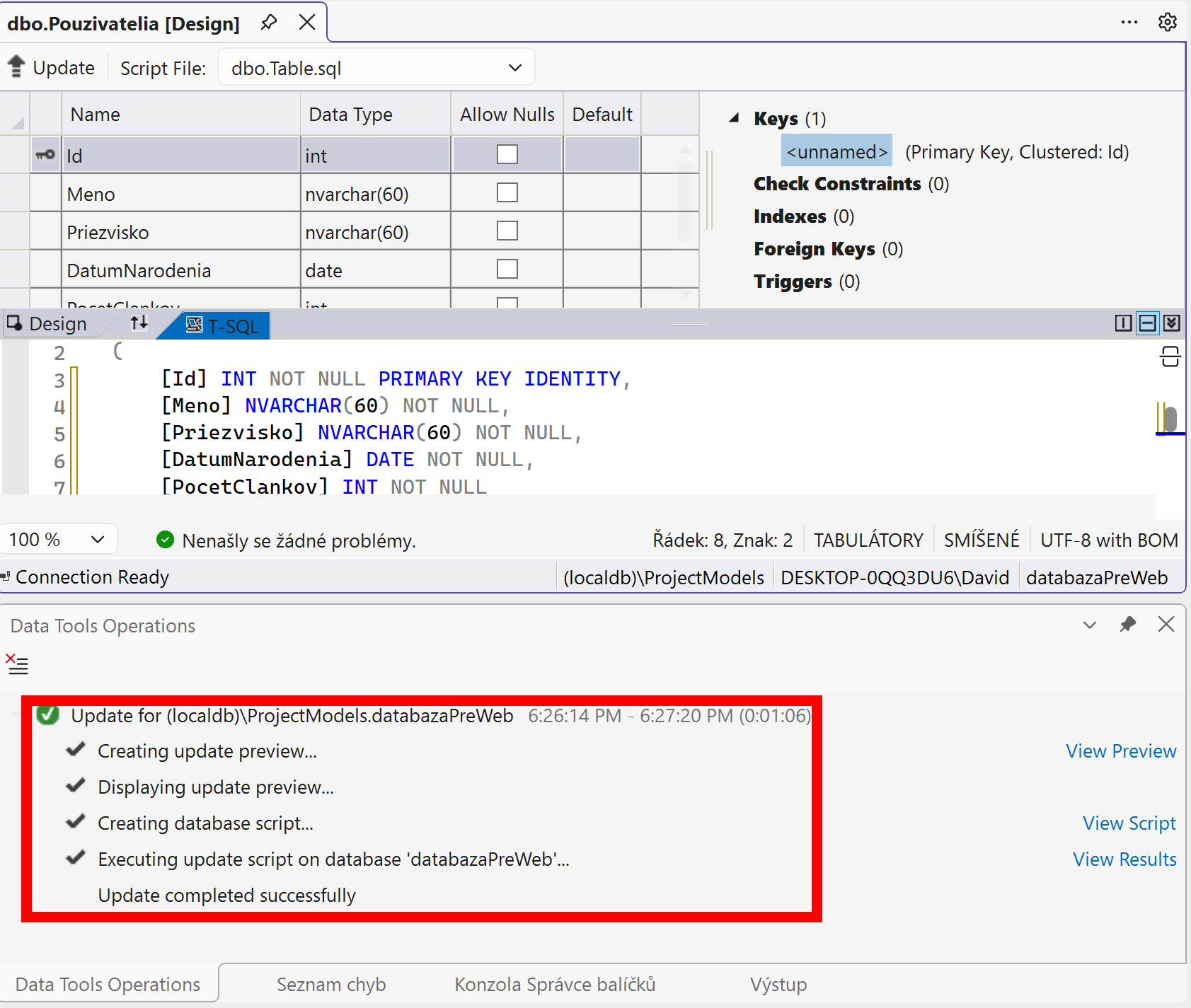The width and height of the screenshot is (1191, 1008).
Task: Select the Meno name cell
Action: point(181,194)
